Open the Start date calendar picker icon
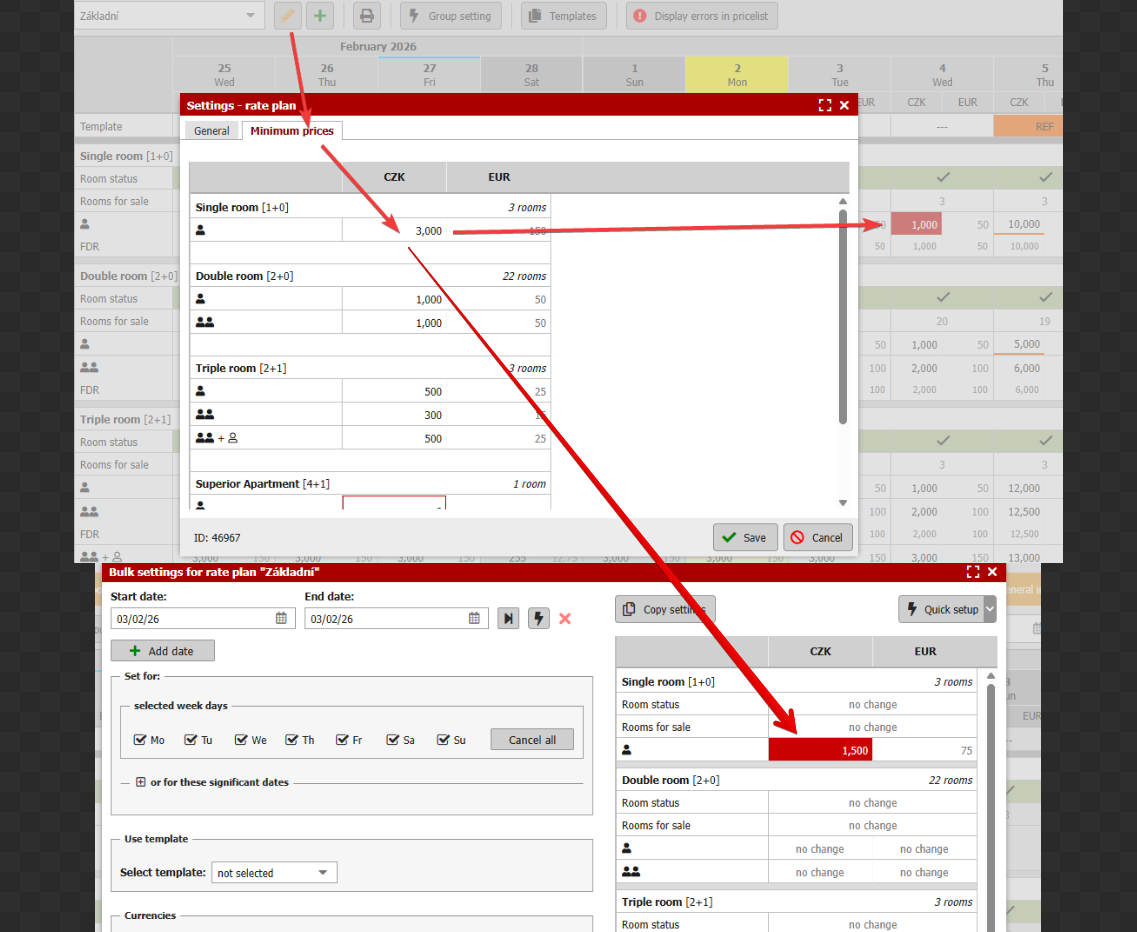 click(x=281, y=619)
